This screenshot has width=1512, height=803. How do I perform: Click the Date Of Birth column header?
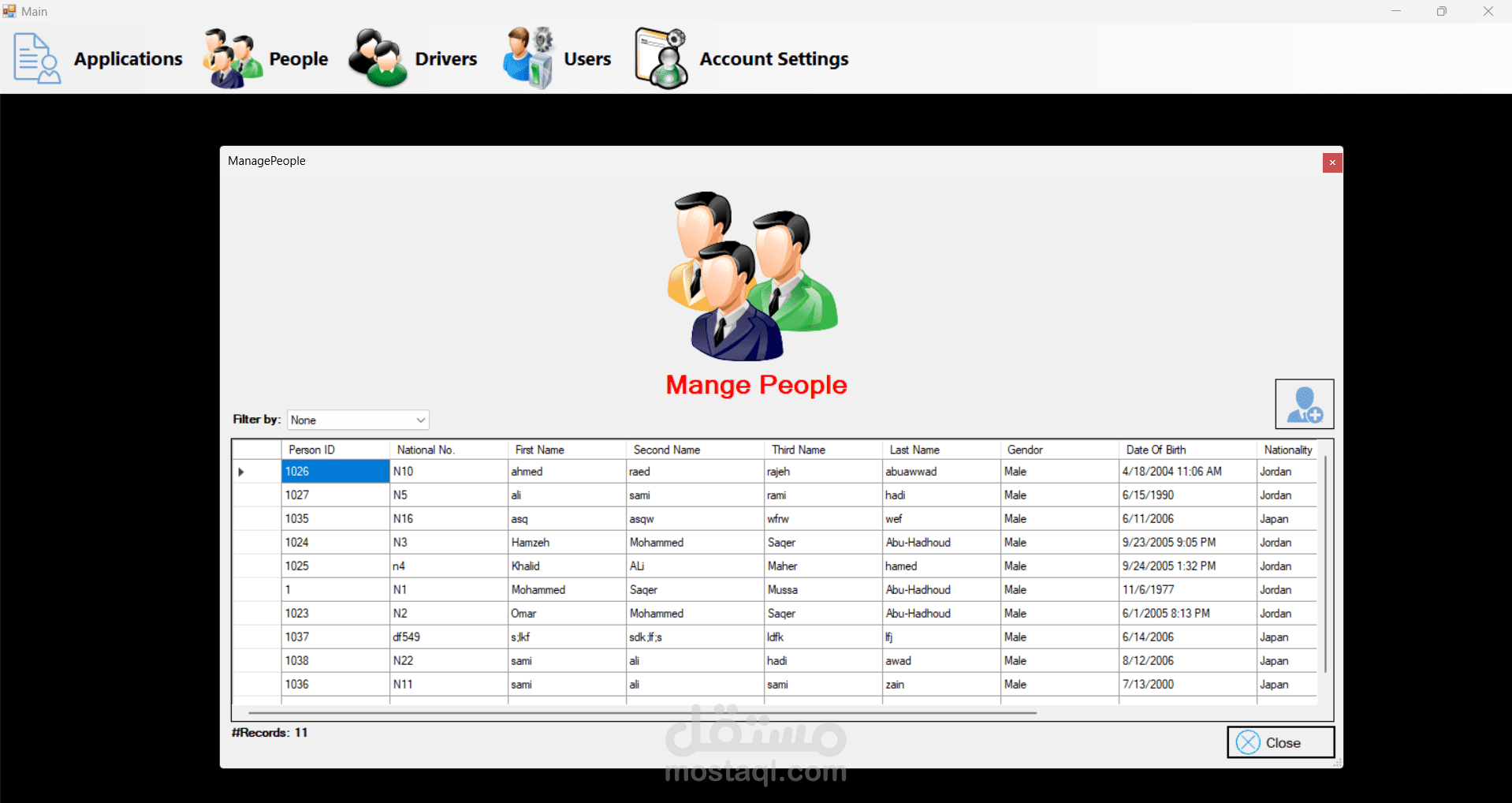[1188, 450]
